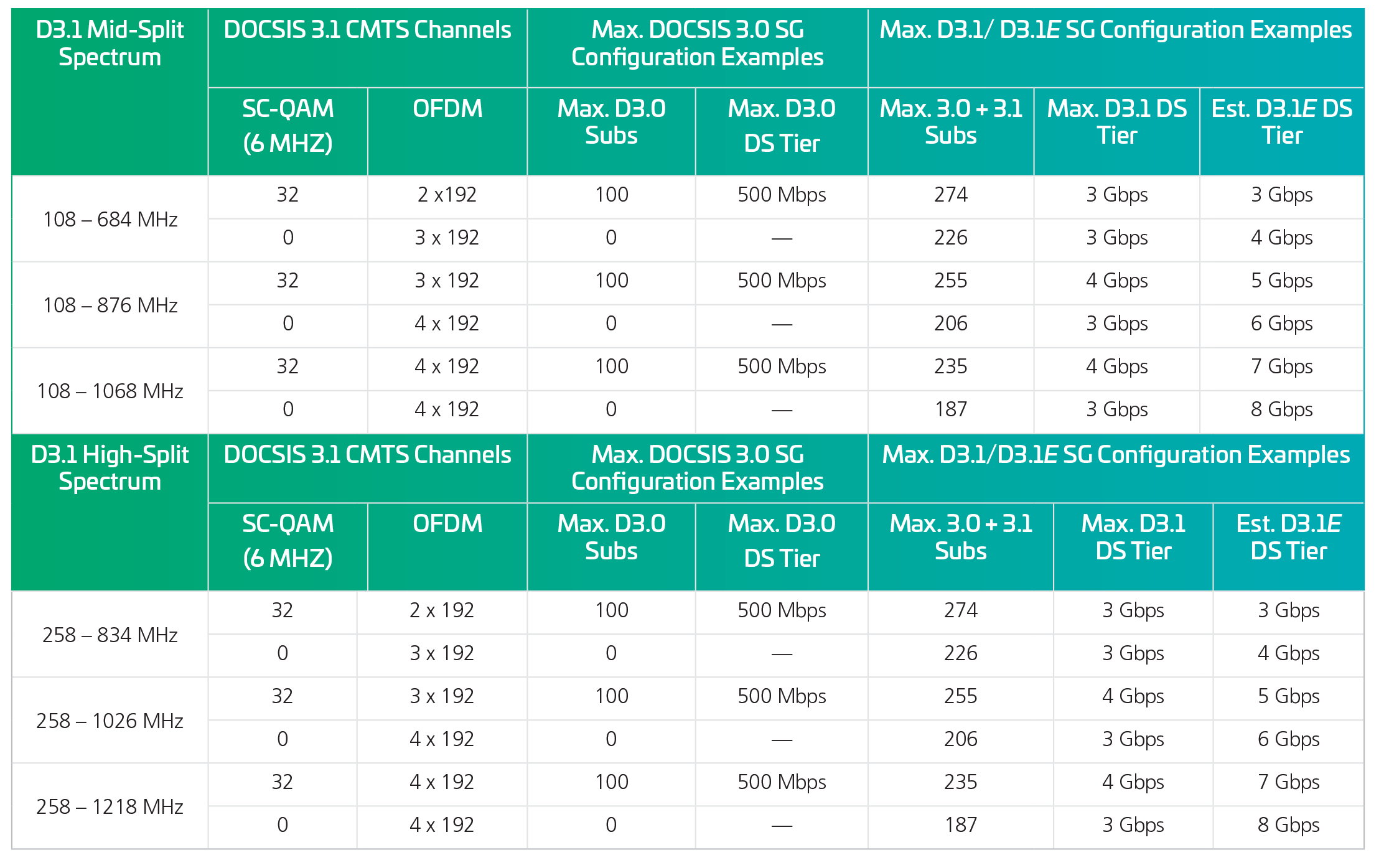Click the lower Max. 3.0 + 3.1 Subs header

coord(960,537)
